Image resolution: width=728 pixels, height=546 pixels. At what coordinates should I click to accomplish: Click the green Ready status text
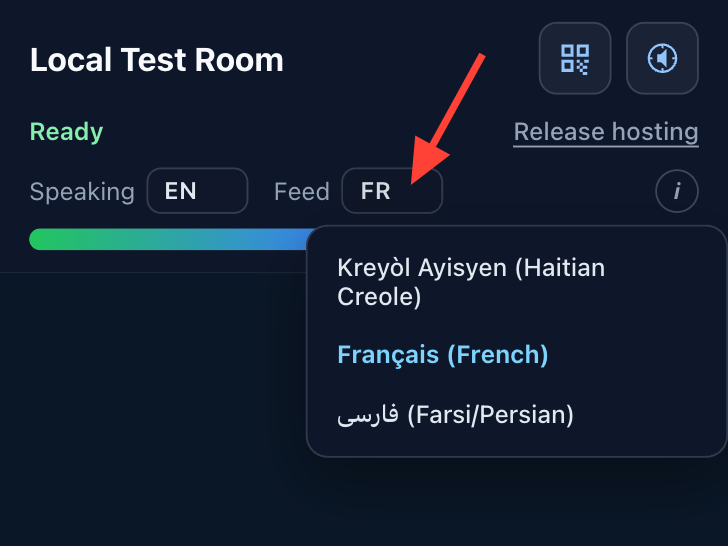click(x=66, y=132)
